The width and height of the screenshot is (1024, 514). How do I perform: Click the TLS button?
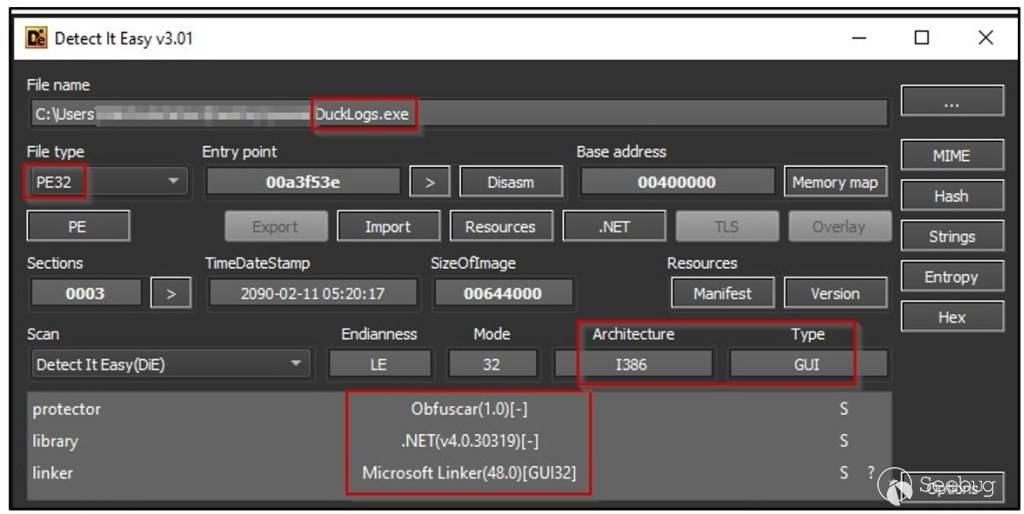pyautogui.click(x=726, y=227)
